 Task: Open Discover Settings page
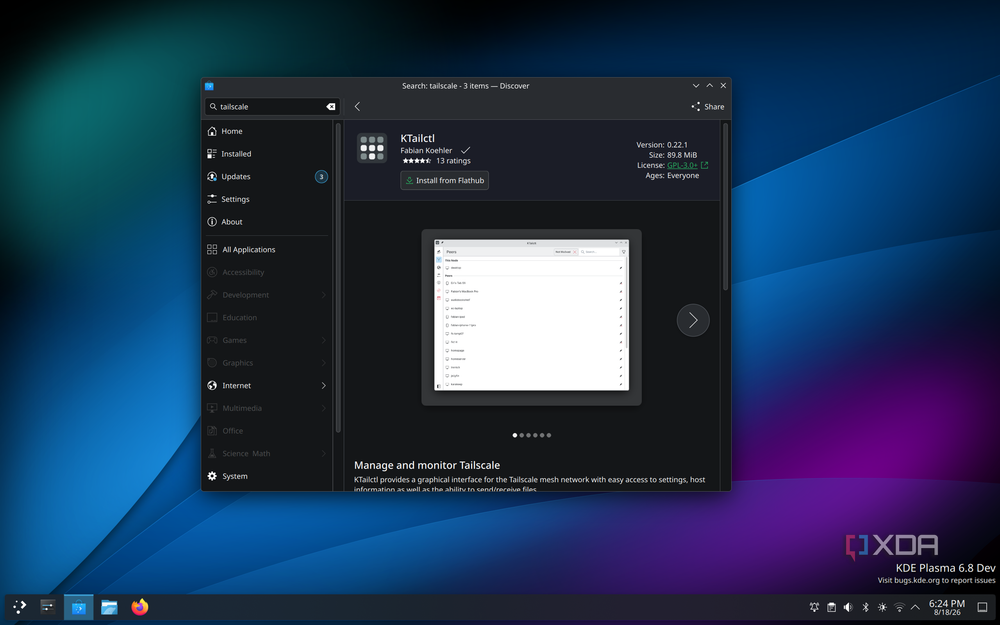(x=268, y=199)
